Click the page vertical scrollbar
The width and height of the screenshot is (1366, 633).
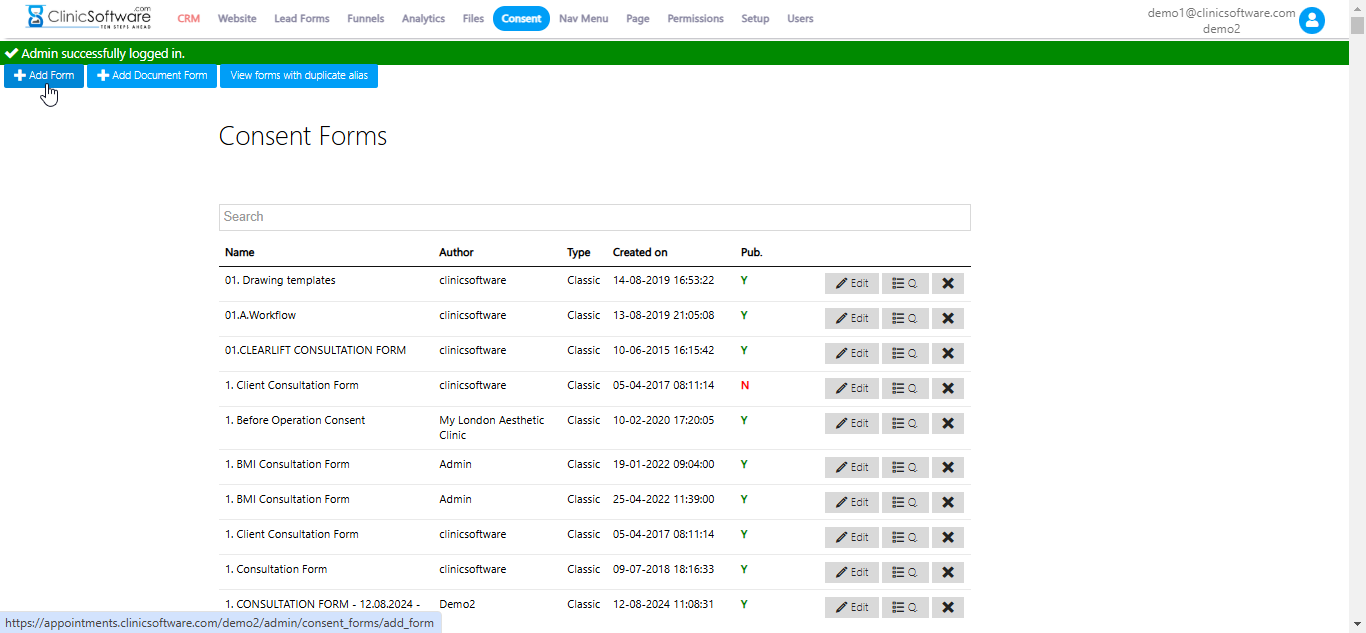click(x=1357, y=300)
